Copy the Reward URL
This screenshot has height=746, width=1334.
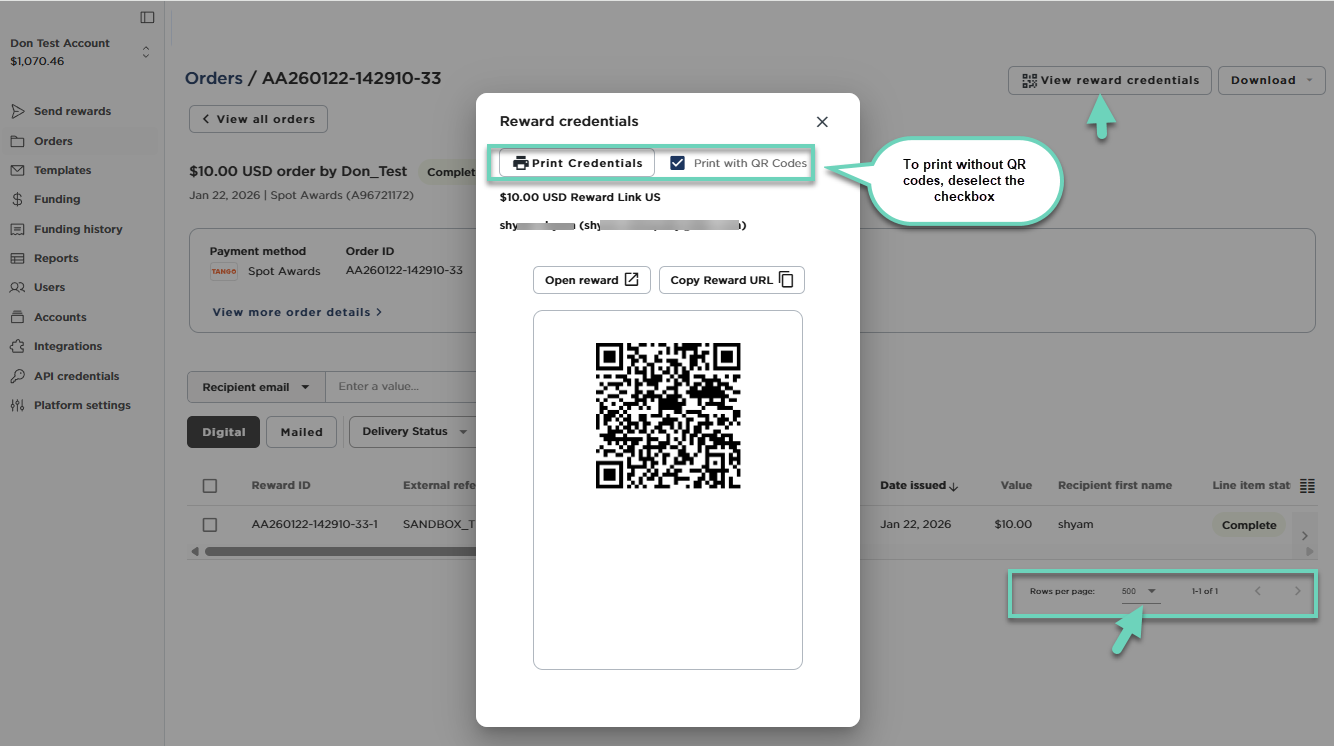[x=731, y=280]
